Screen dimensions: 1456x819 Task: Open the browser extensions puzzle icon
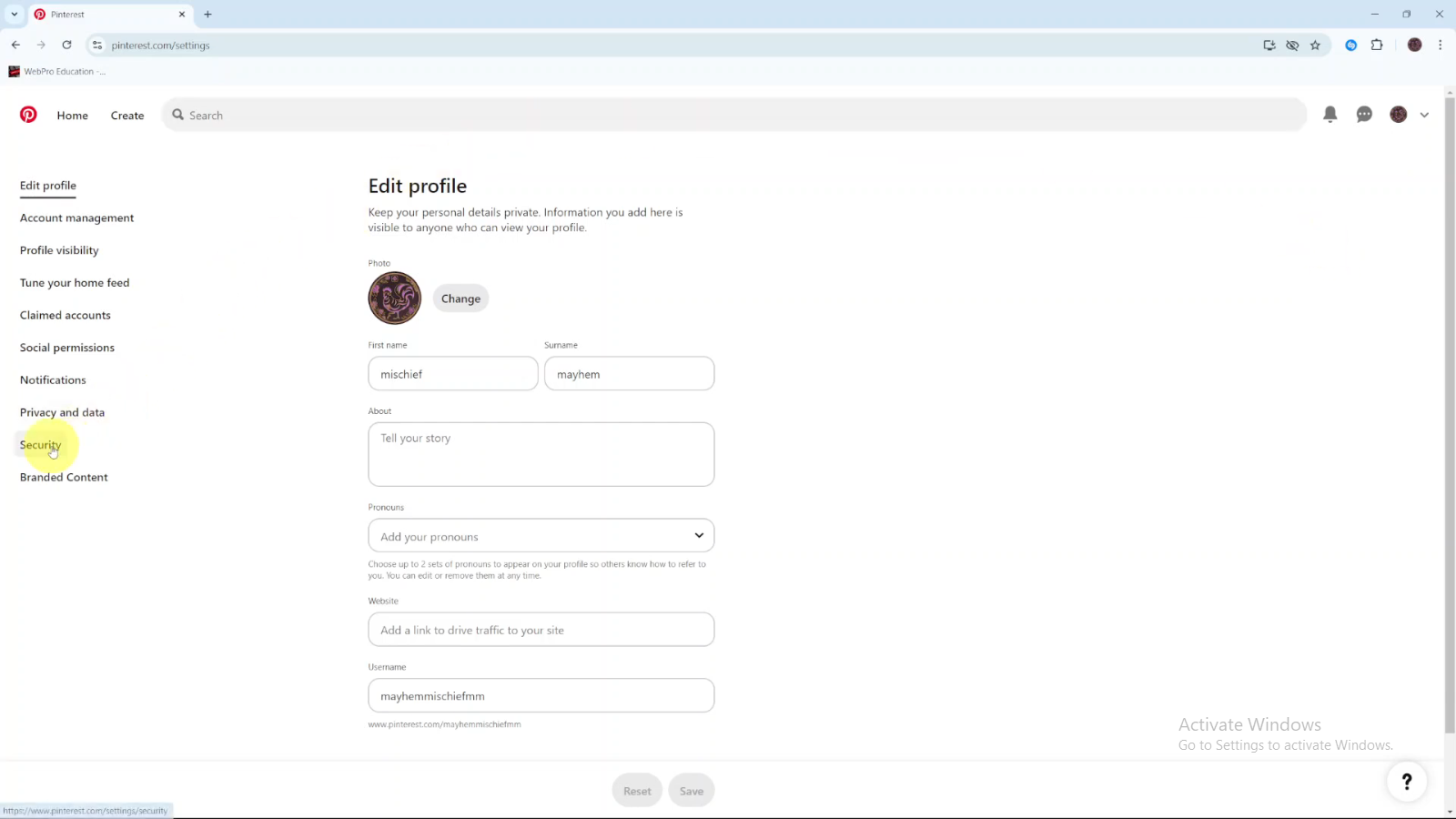point(1377,45)
